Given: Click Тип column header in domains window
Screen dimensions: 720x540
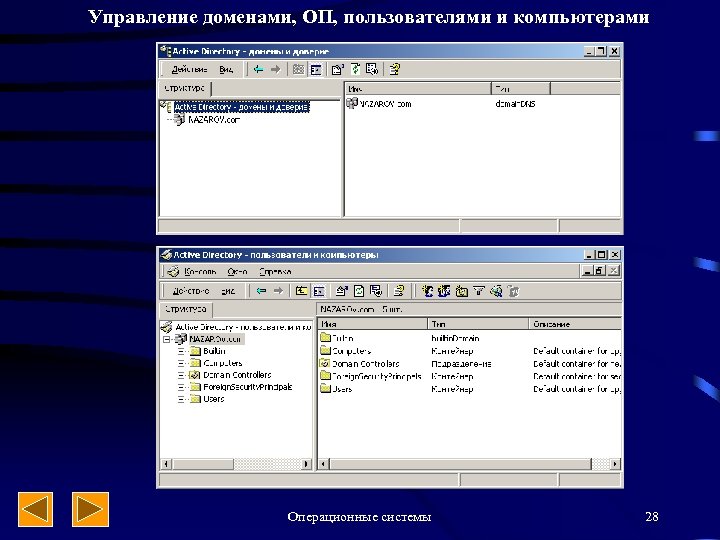Looking at the screenshot, I should (521, 89).
